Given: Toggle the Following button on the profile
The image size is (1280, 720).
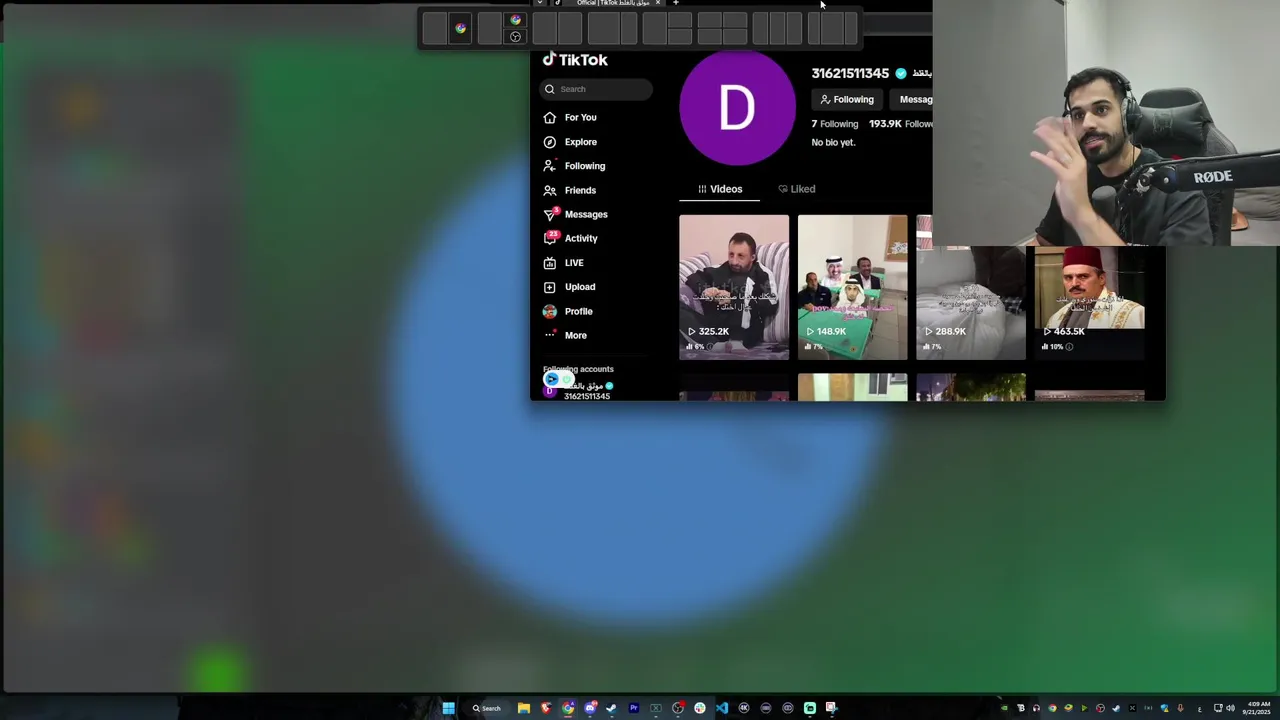Looking at the screenshot, I should coord(847,99).
